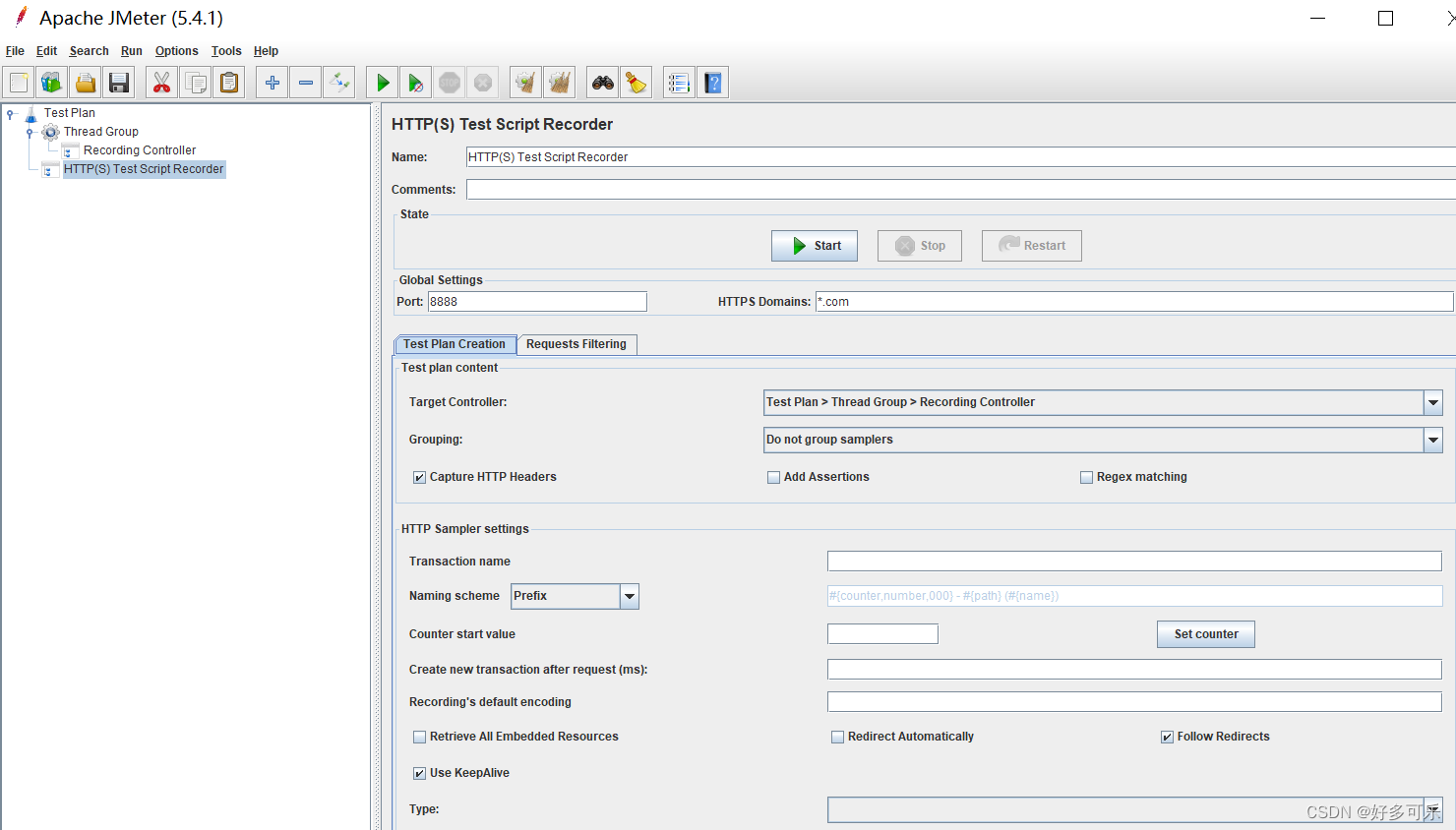Viewport: 1456px width, 830px height.
Task: Collapse all nodes with minus icon
Action: click(306, 83)
